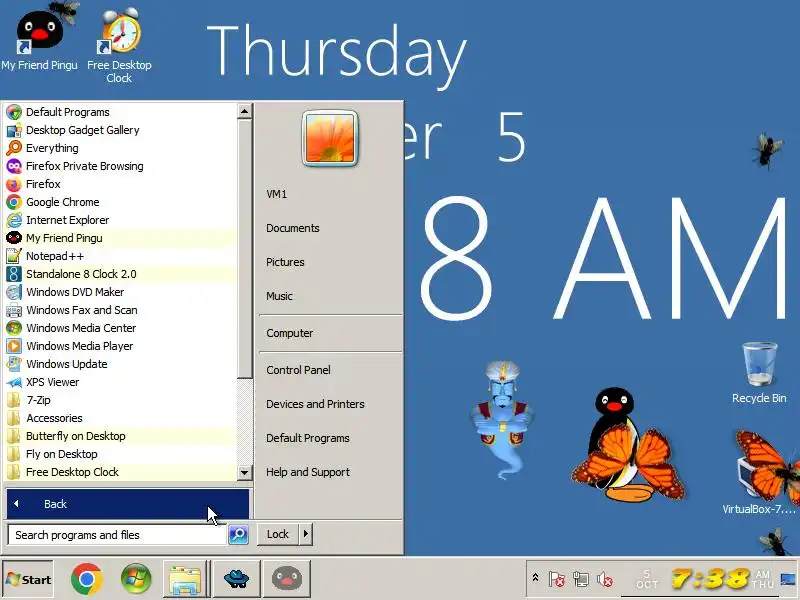Launch Firefox Private Browsing icon
This screenshot has width=800, height=600.
(14, 166)
